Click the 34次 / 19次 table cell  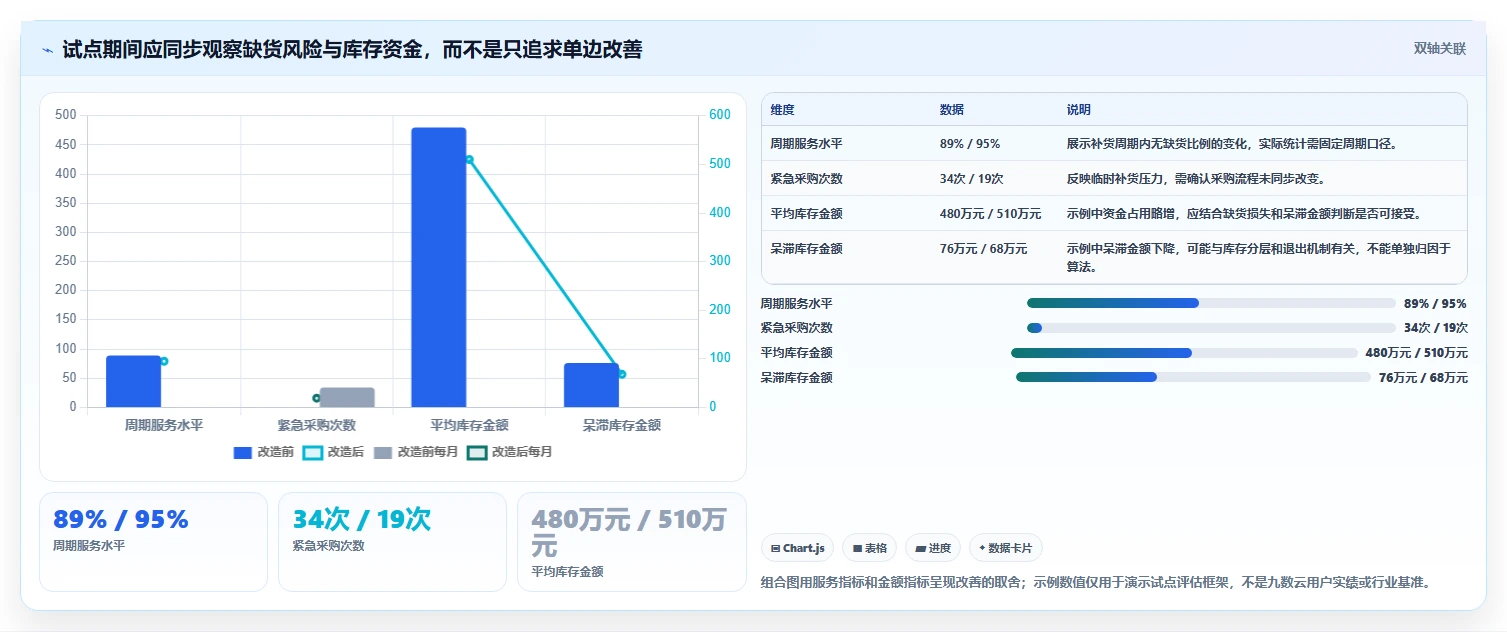point(972,179)
